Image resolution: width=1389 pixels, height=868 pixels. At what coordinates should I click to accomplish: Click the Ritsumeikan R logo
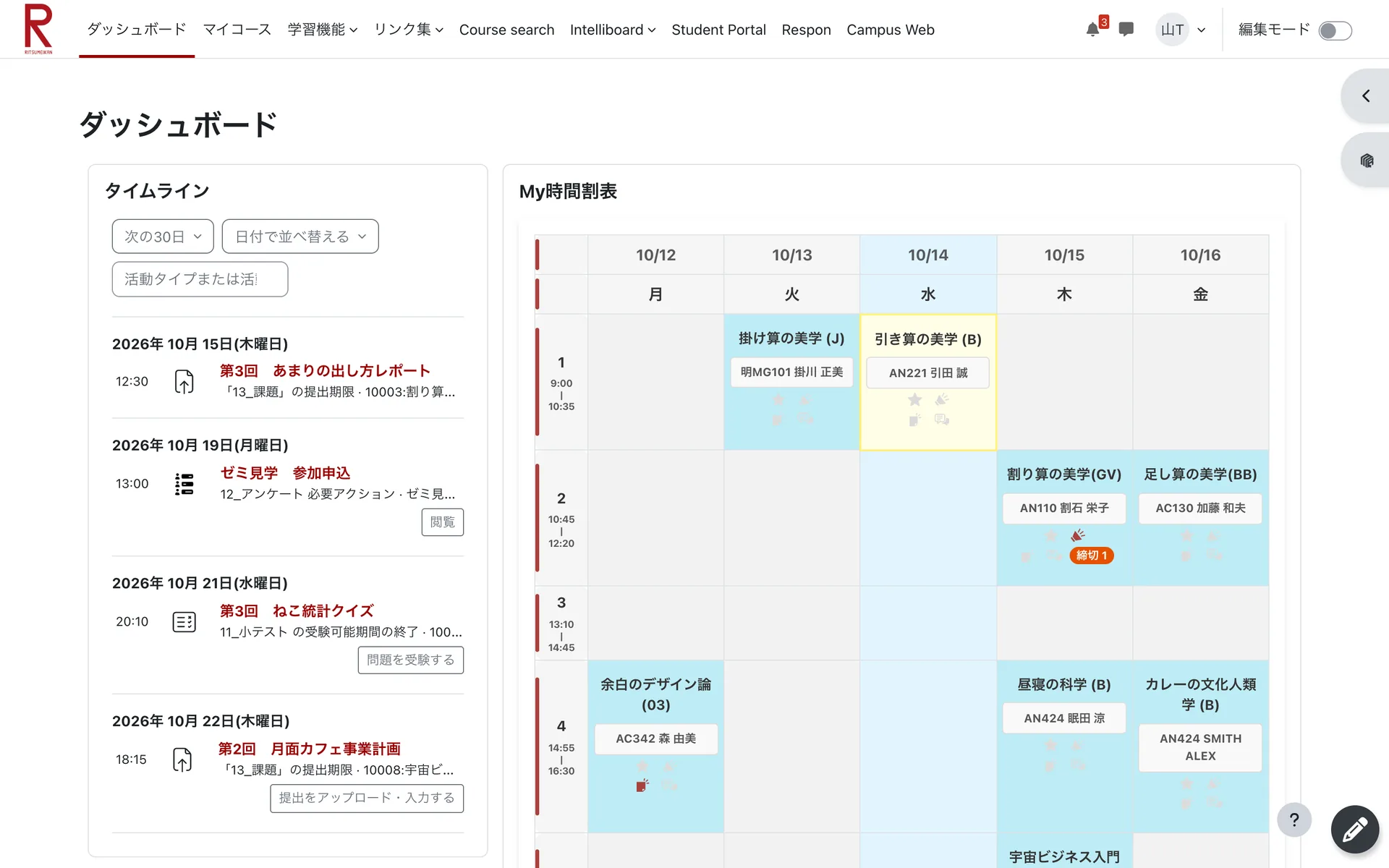[38, 29]
